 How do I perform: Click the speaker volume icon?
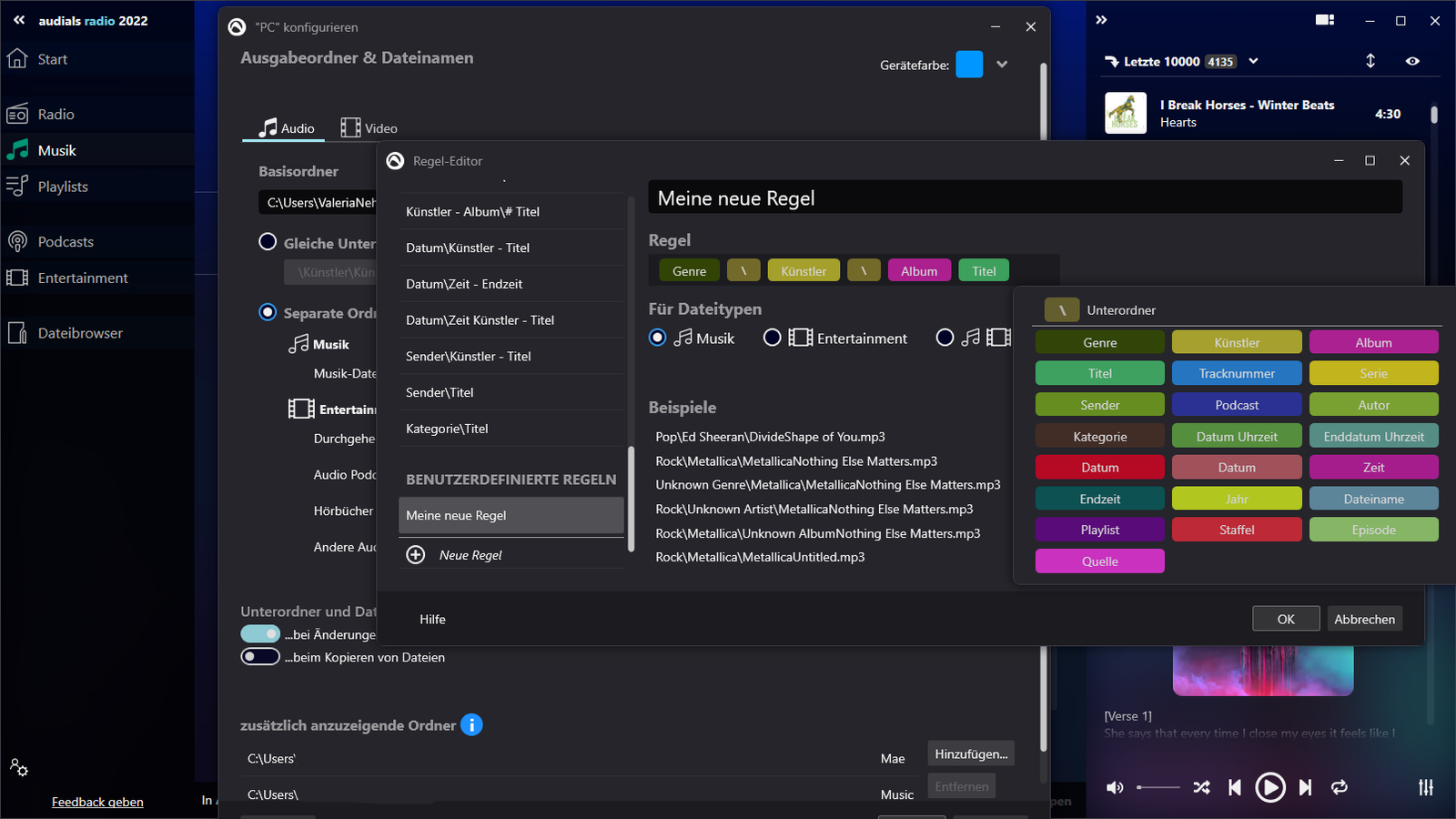[x=1115, y=787]
